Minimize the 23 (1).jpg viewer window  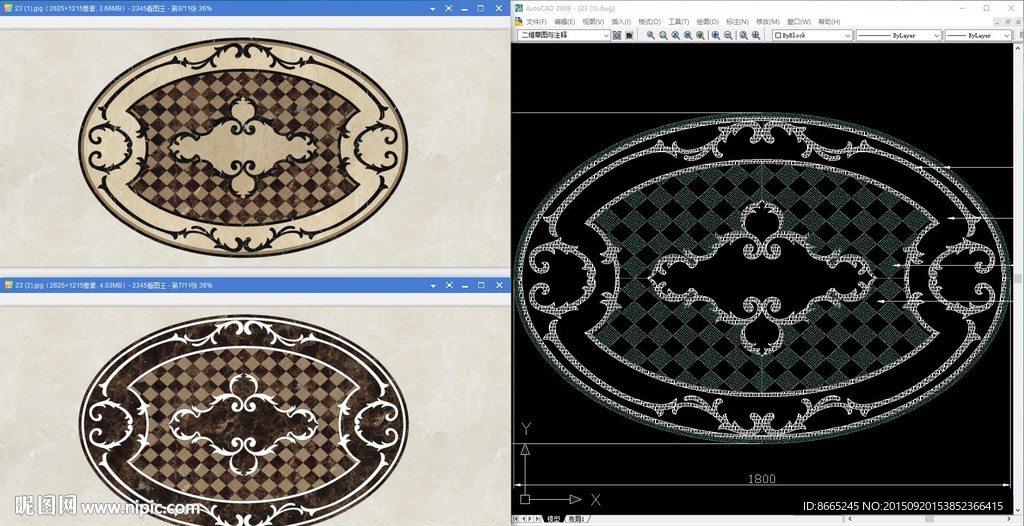[465, 8]
